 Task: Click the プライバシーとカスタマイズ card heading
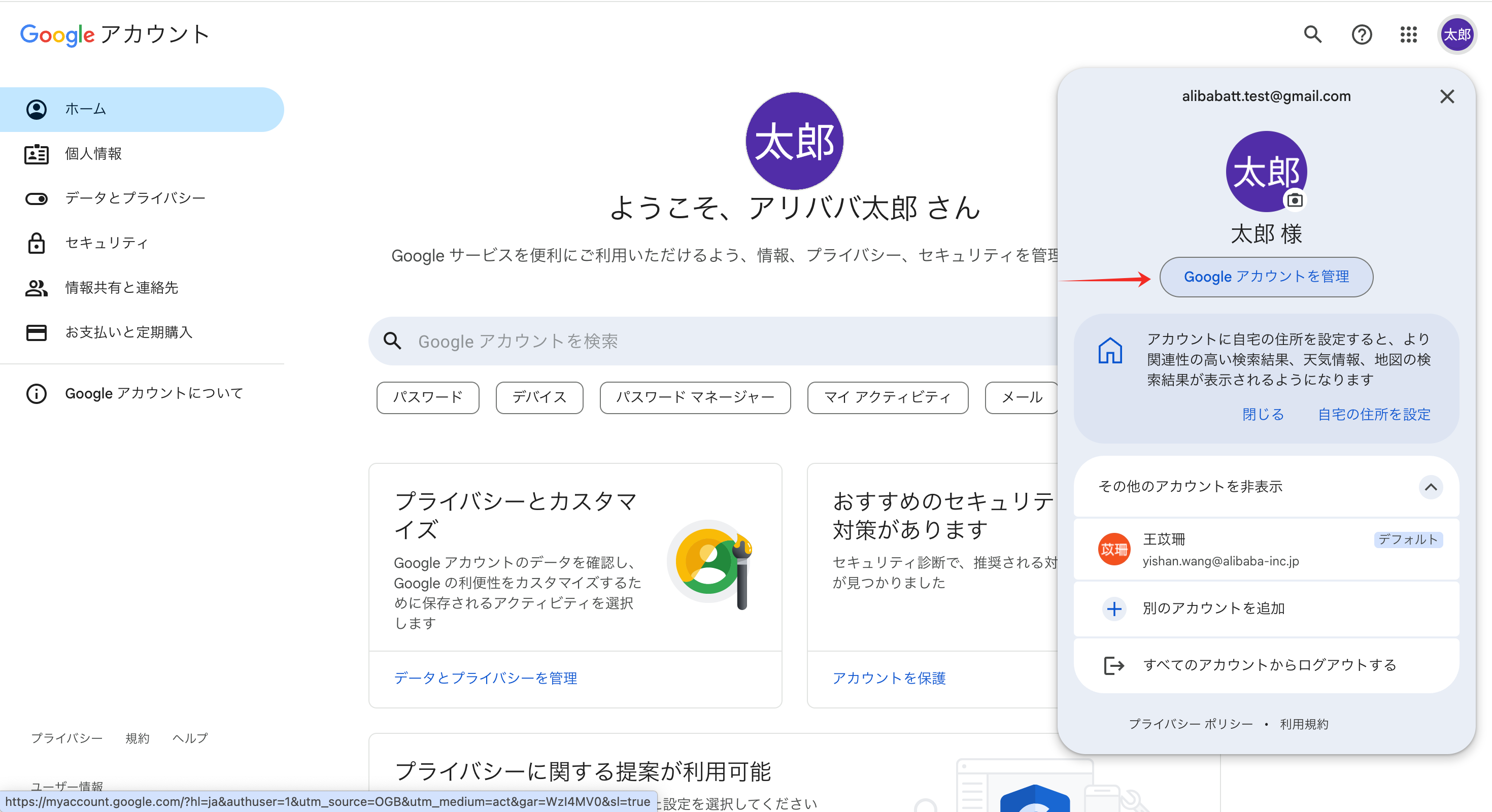pos(516,516)
